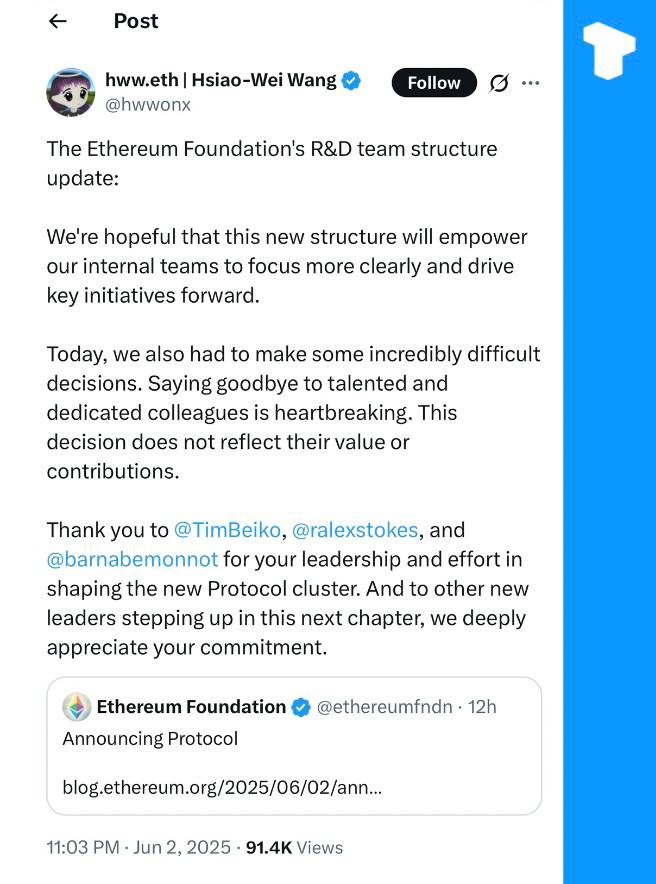The width and height of the screenshot is (656, 884).
Task: Click the @ethereumfndn handle
Action: (x=387, y=707)
